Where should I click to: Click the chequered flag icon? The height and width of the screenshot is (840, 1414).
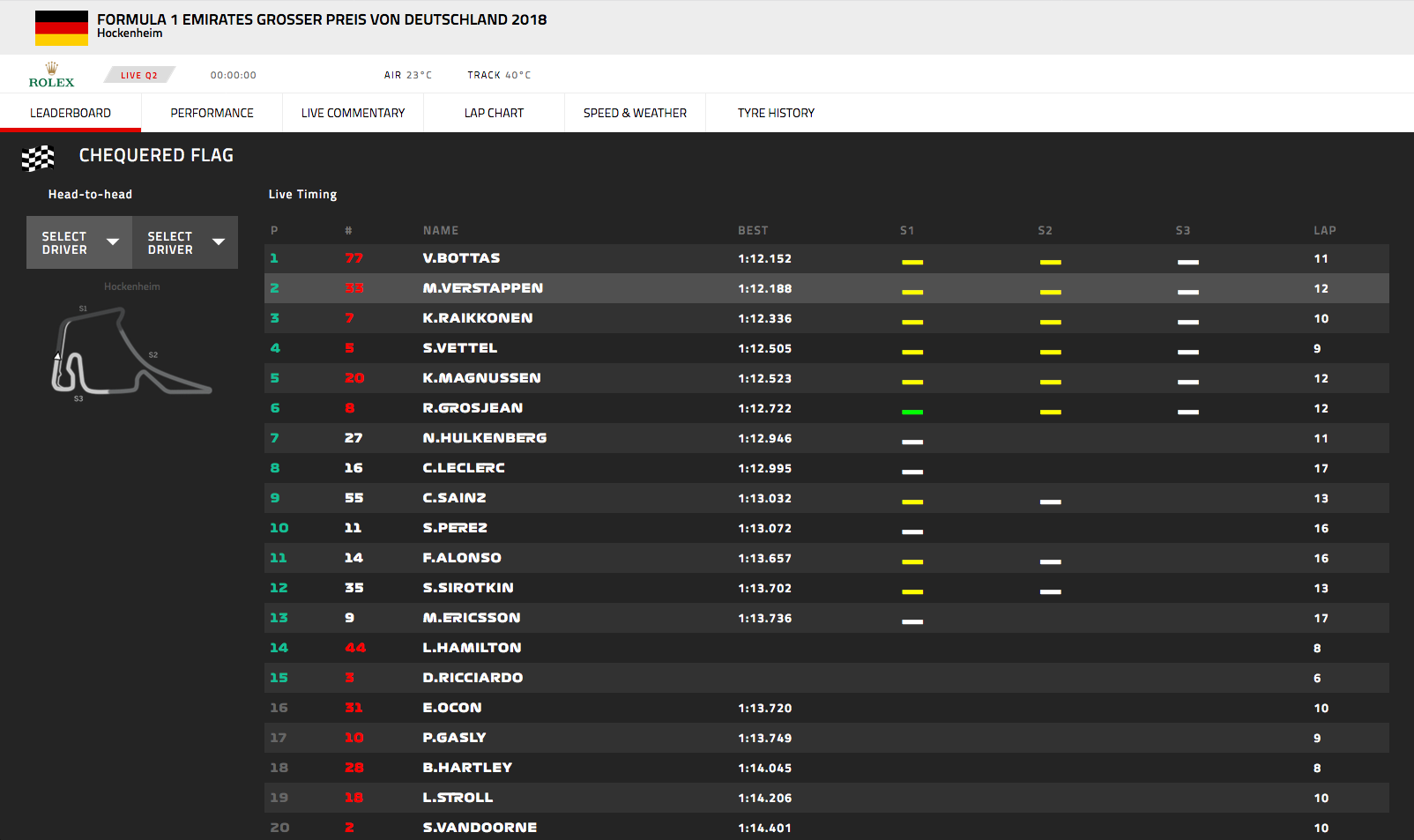pos(38,157)
